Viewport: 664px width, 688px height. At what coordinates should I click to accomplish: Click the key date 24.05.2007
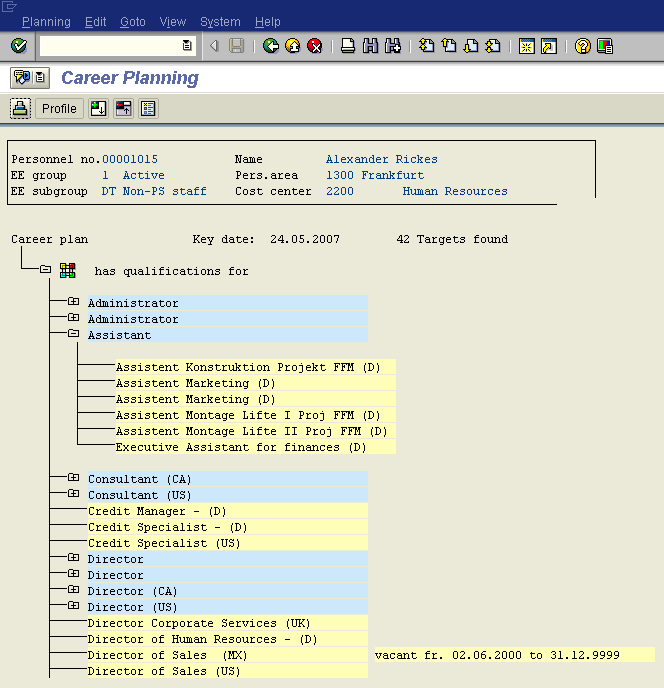pyautogui.click(x=305, y=239)
